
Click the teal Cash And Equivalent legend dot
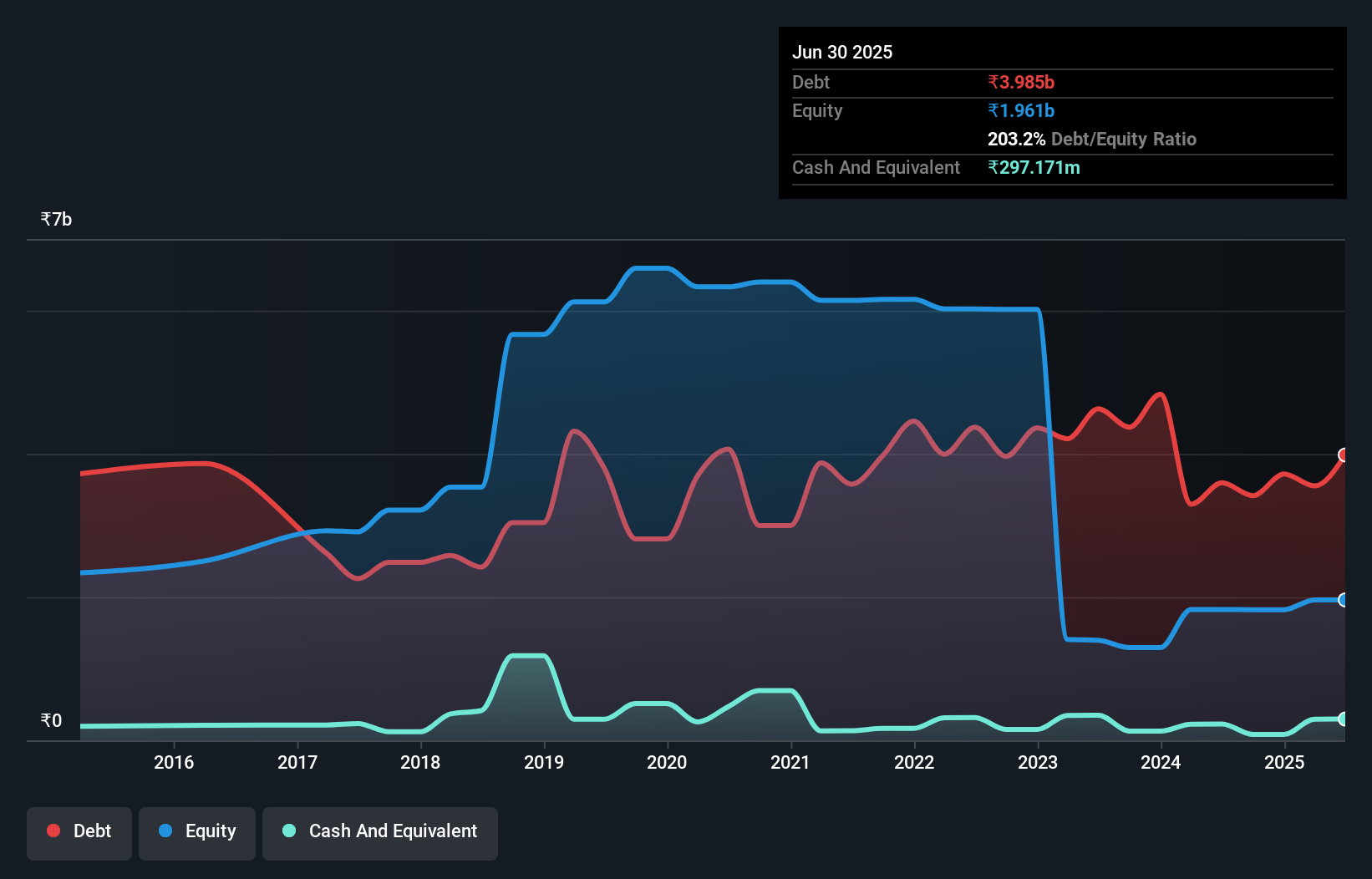click(x=287, y=831)
